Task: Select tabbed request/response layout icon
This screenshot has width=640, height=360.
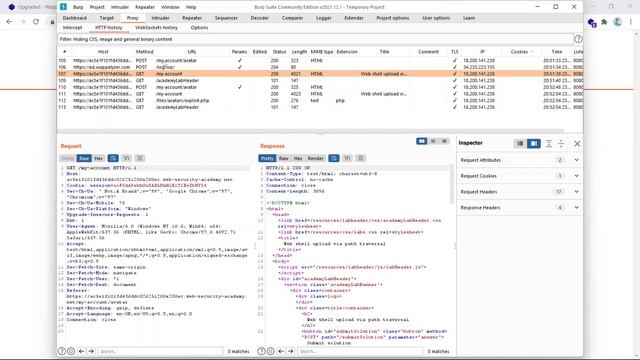Action: pyautogui.click(x=444, y=141)
